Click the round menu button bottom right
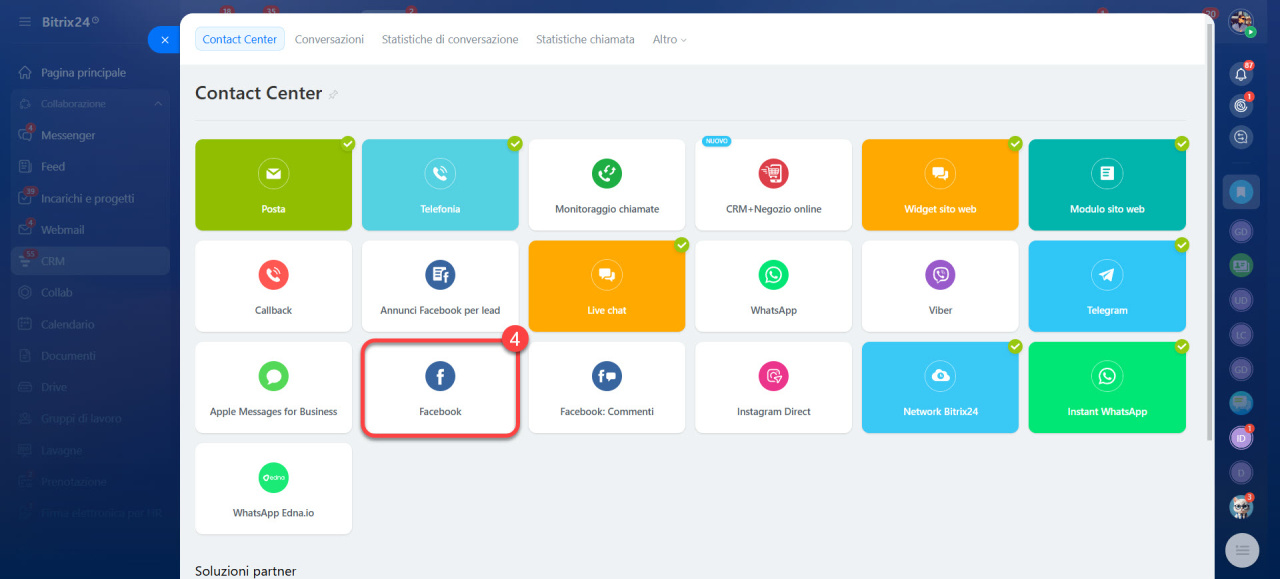 (1242, 549)
